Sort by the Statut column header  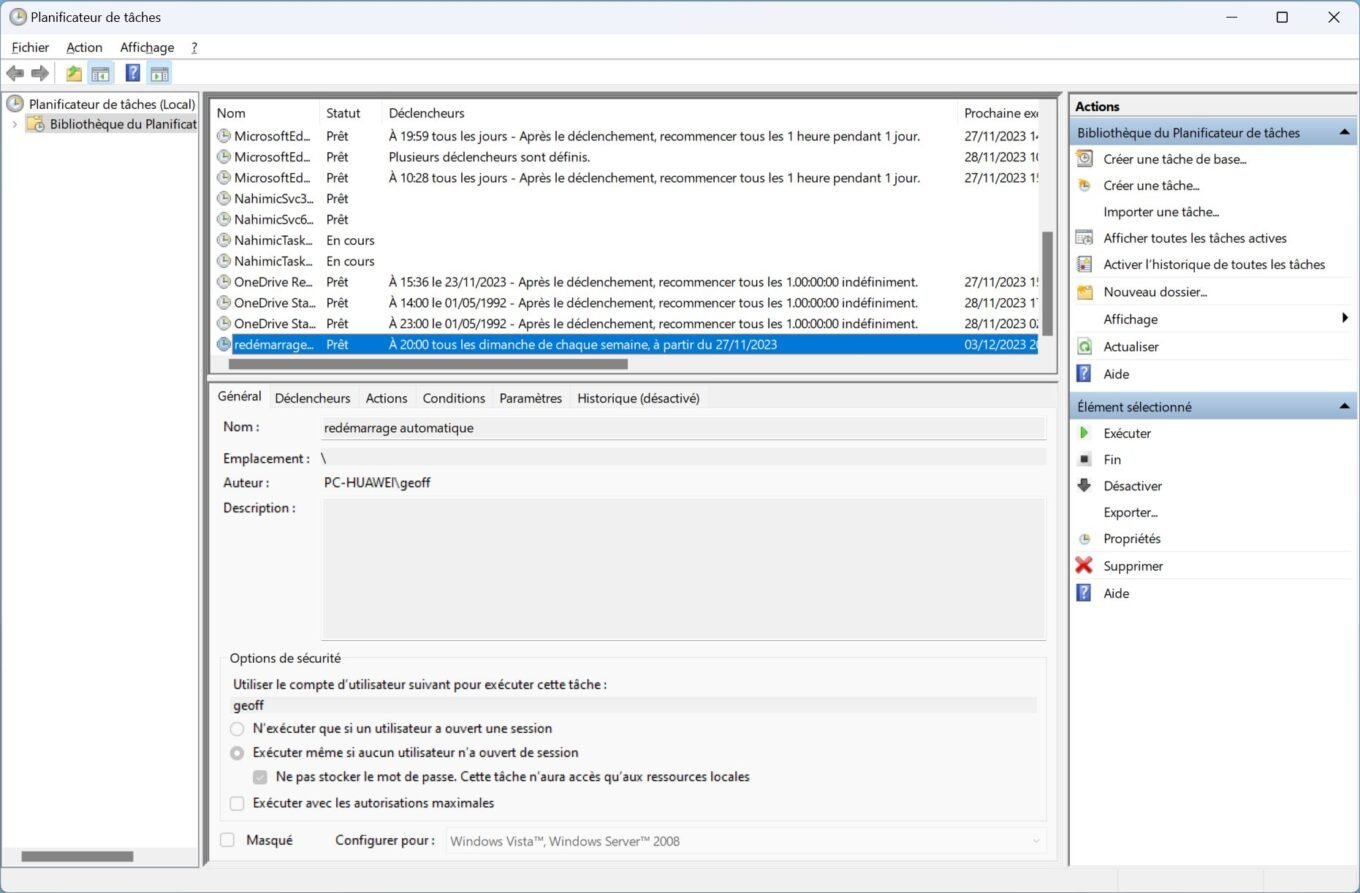pos(351,113)
